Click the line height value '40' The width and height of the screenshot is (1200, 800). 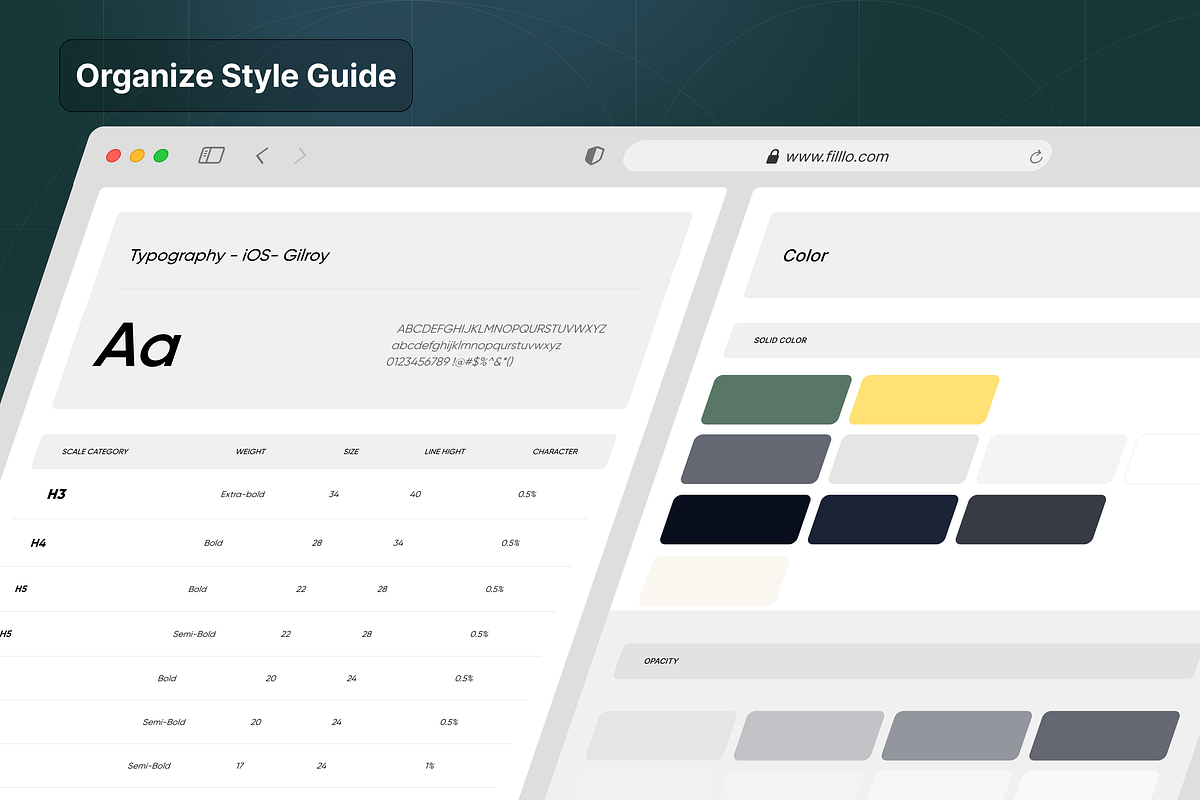click(x=415, y=494)
